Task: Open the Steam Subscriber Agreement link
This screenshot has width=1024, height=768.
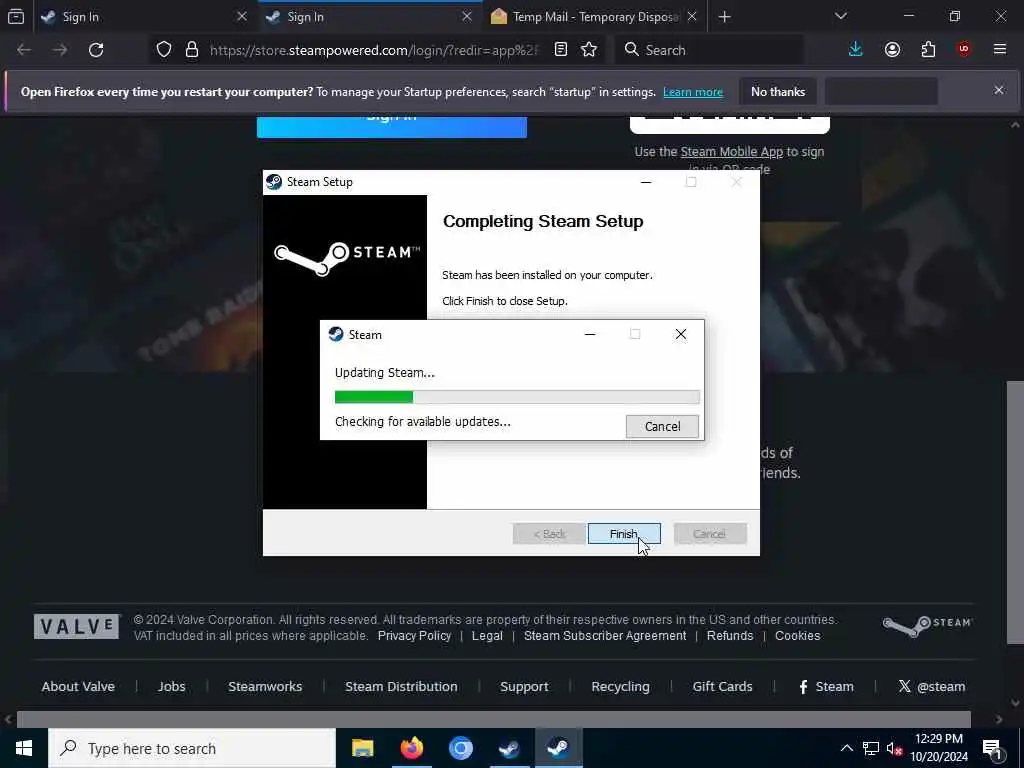Action: tap(605, 635)
